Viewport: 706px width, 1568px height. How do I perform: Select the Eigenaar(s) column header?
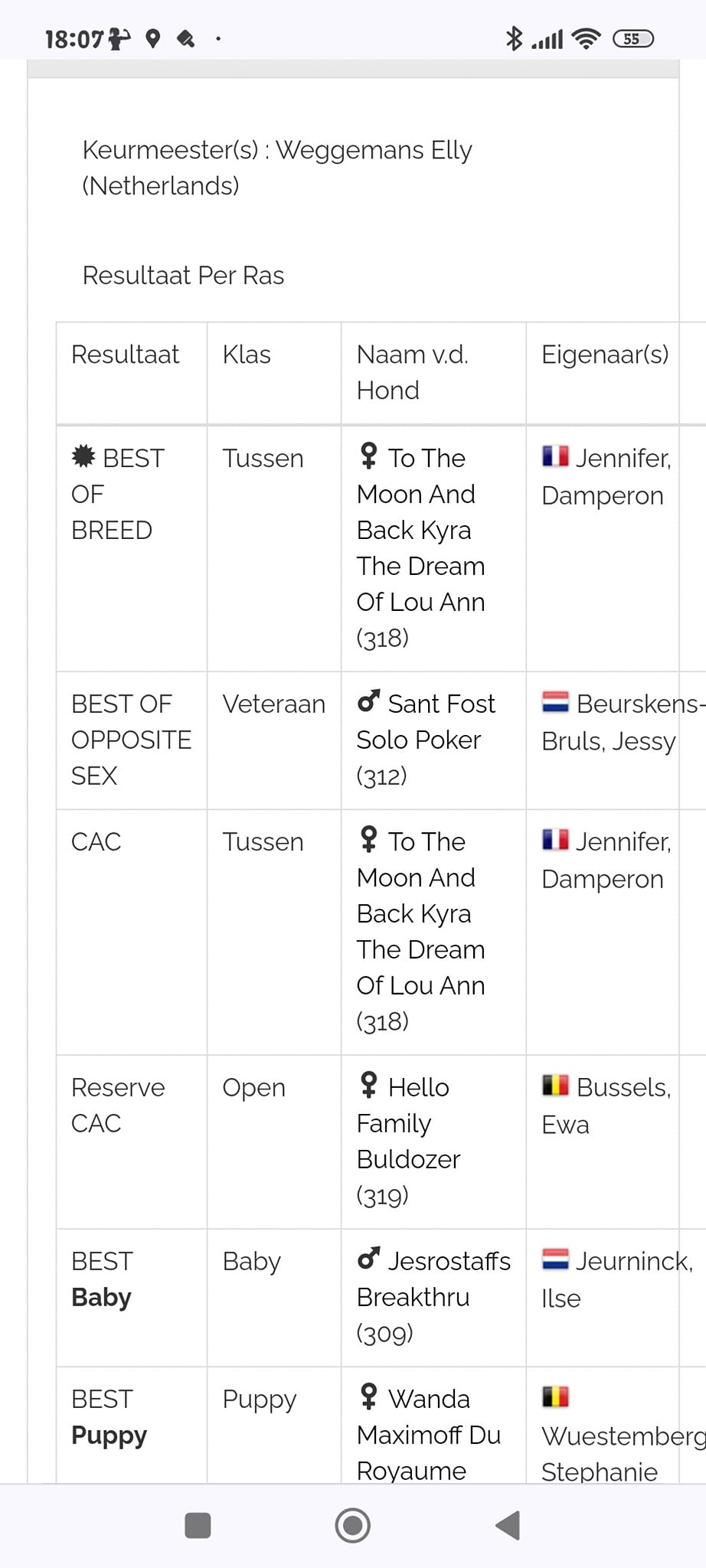(x=605, y=354)
